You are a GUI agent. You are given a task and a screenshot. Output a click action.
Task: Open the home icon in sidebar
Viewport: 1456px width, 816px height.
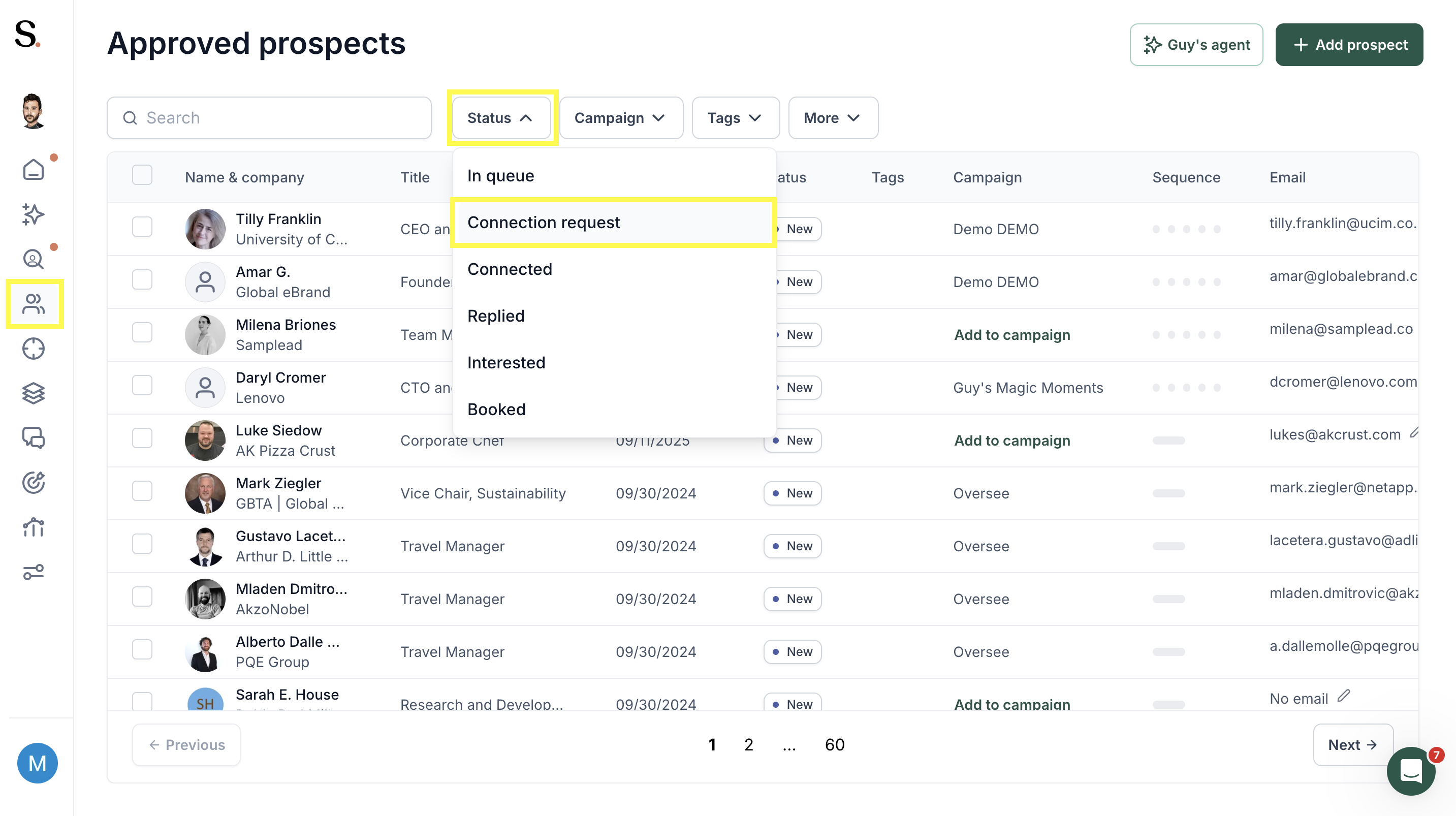click(34, 169)
